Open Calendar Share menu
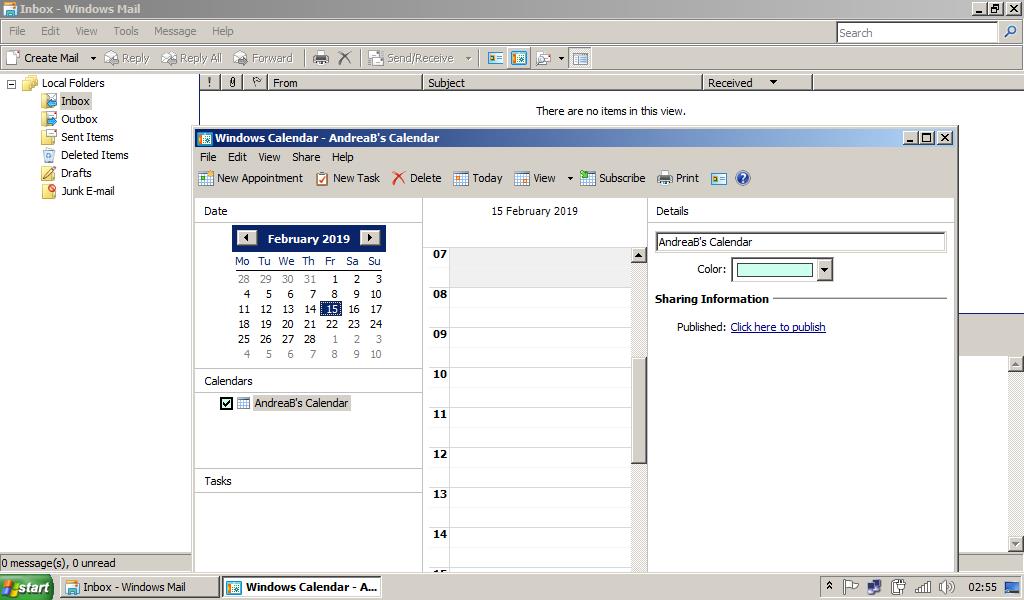Image resolution: width=1024 pixels, height=600 pixels. tap(306, 157)
